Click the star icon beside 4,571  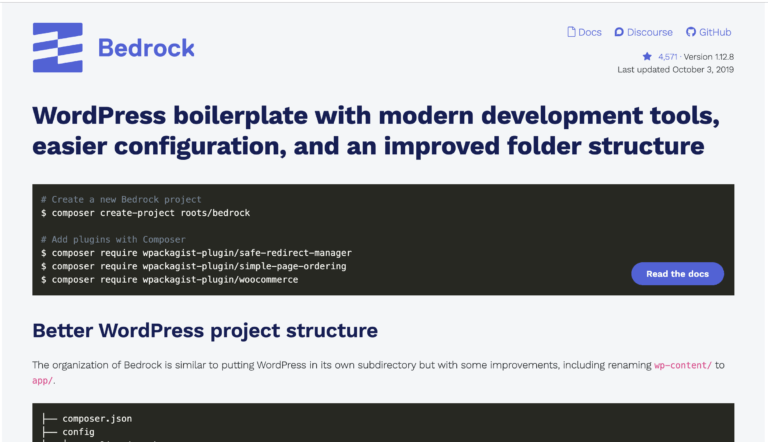click(x=647, y=56)
